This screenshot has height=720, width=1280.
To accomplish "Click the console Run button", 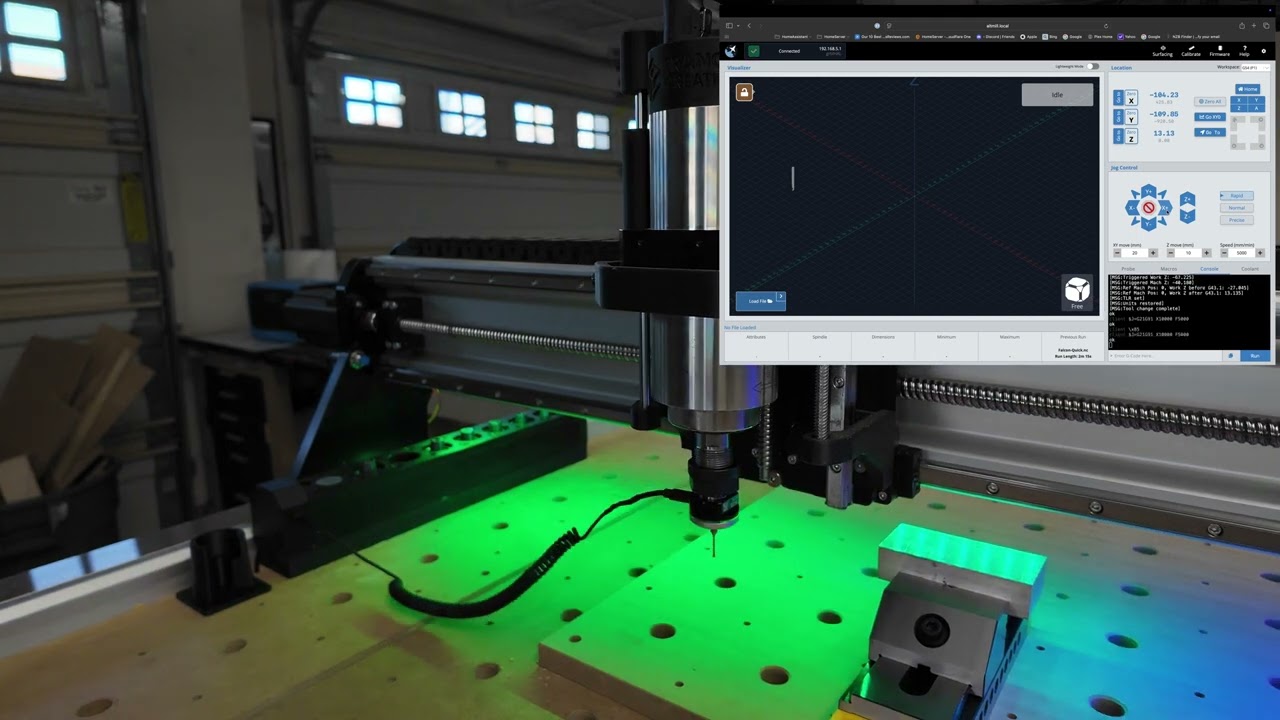I will 1255,355.
